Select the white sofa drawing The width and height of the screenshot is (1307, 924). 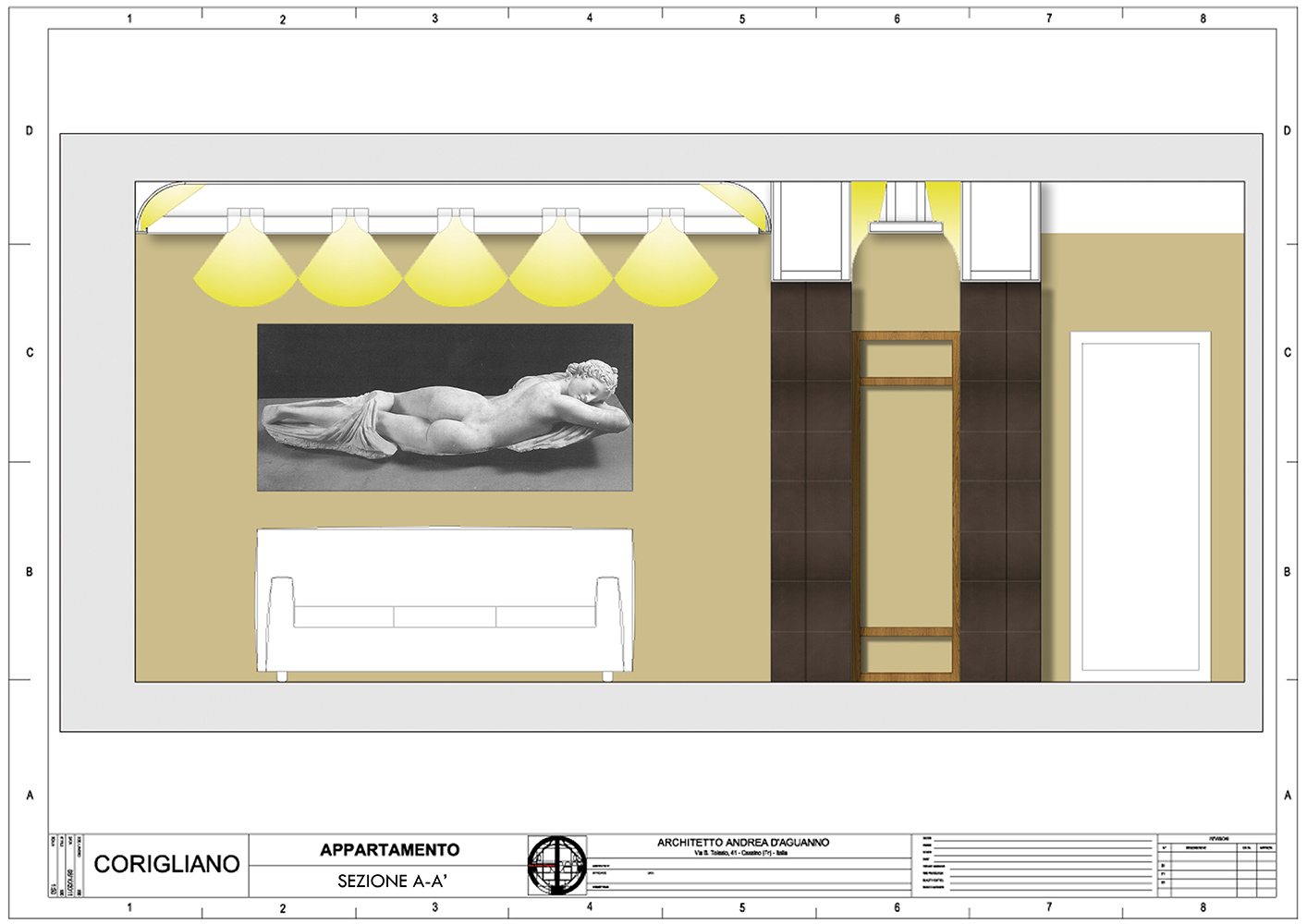(x=445, y=604)
